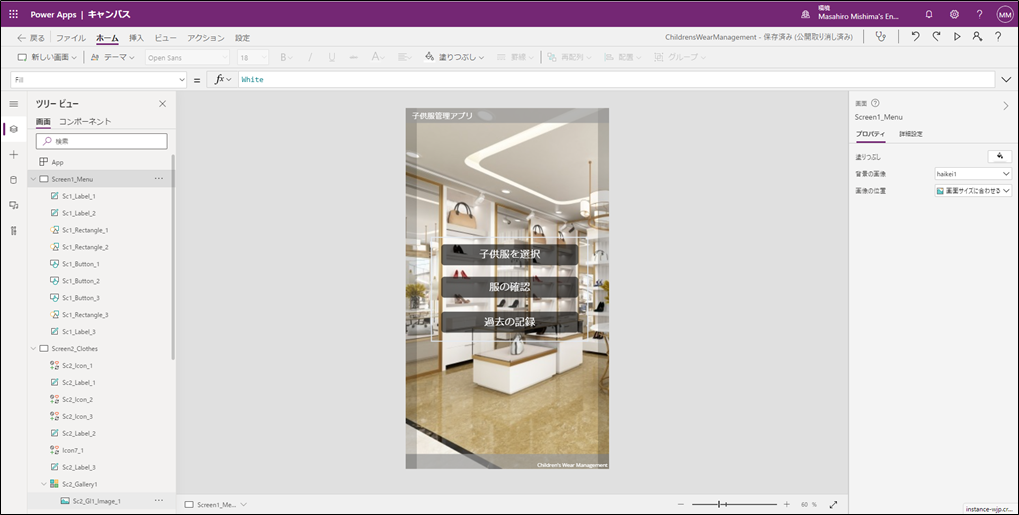Image resolution: width=1019 pixels, height=515 pixels.
Task: Select the プロパティ tab
Action: (x=870, y=134)
